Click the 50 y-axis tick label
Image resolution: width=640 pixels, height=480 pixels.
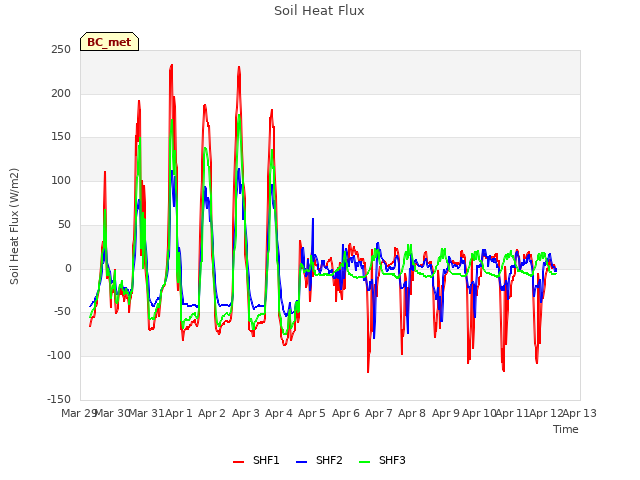[x=64, y=224]
